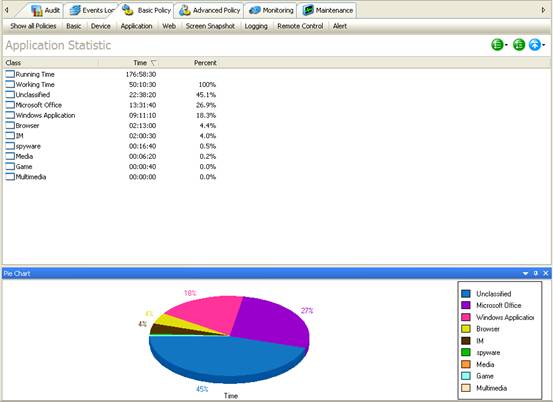Screen dimensions: 553x402
Task: Click the second green list icon
Action: (519, 45)
